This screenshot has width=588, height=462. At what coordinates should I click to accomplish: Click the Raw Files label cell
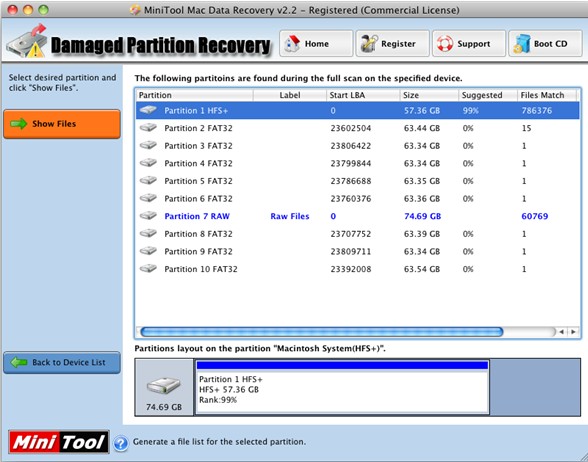point(290,216)
